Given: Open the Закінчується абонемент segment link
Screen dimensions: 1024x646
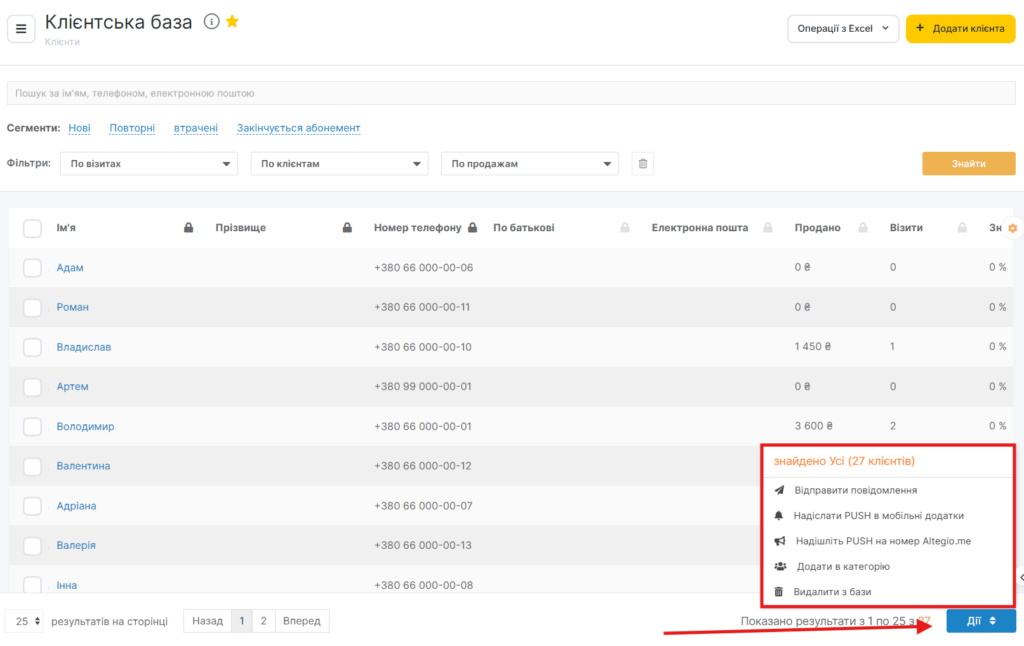Looking at the screenshot, I should [298, 128].
